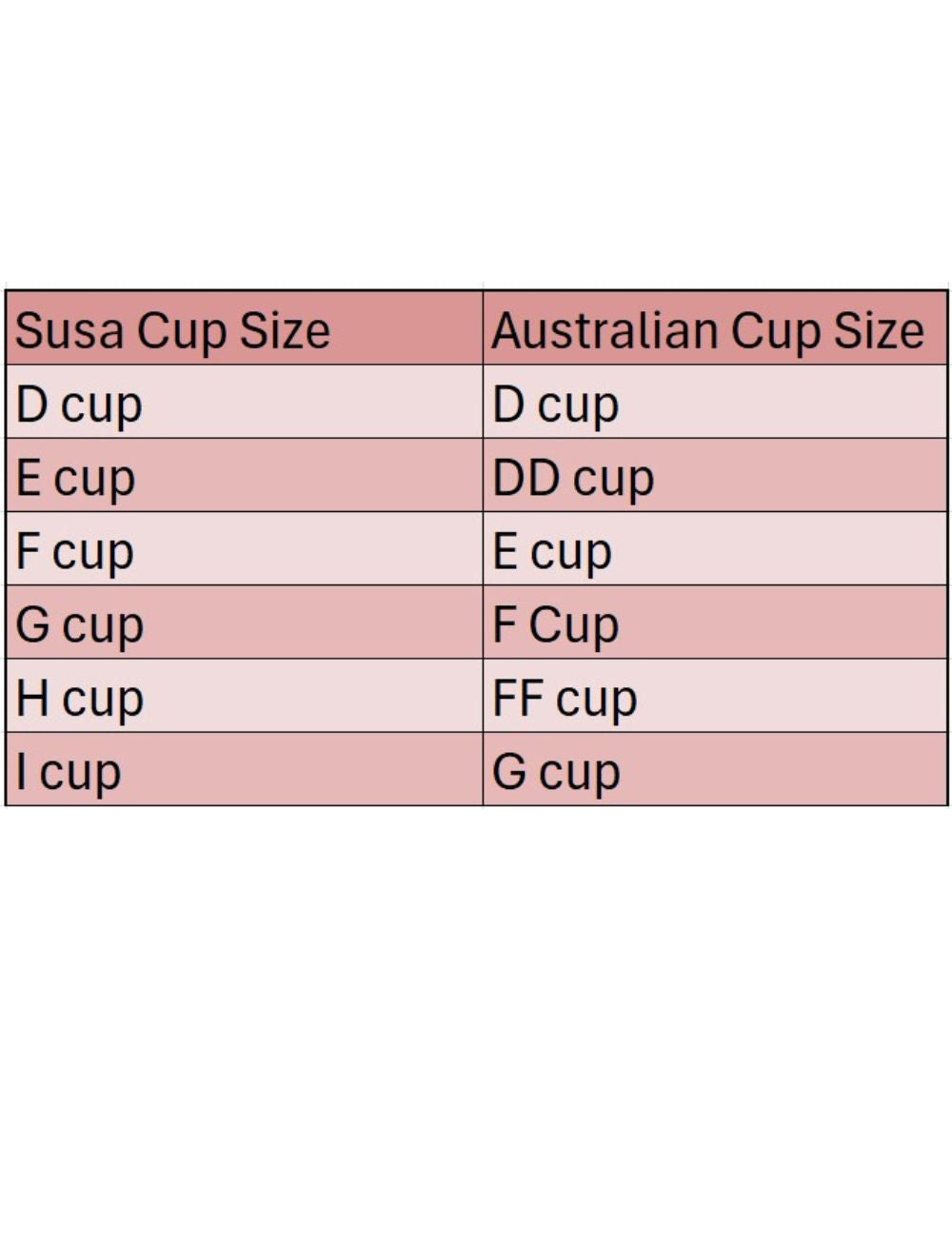Select the D cup cell under Susa
The height and width of the screenshot is (1244, 952).
(244, 403)
